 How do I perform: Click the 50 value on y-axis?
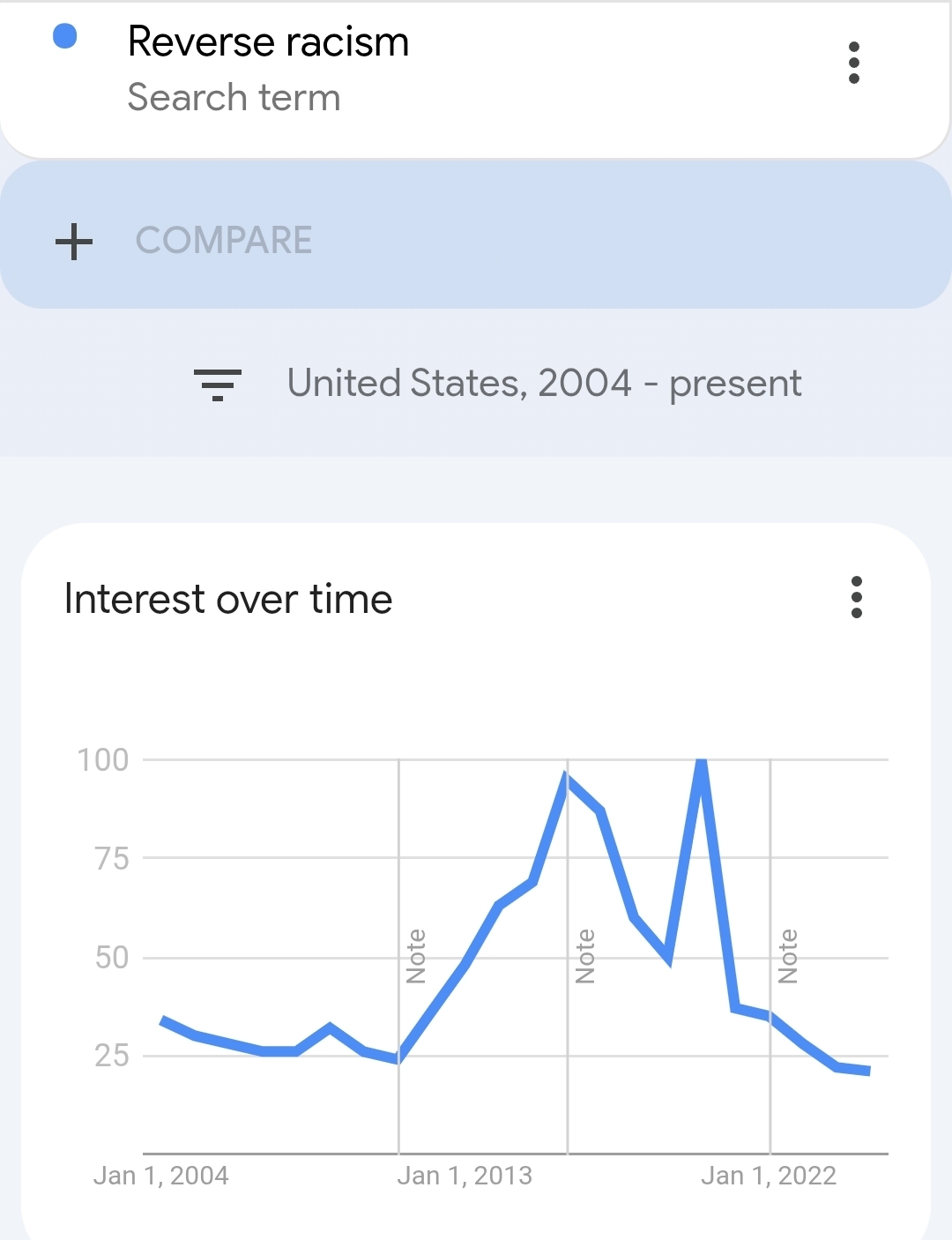tap(112, 958)
